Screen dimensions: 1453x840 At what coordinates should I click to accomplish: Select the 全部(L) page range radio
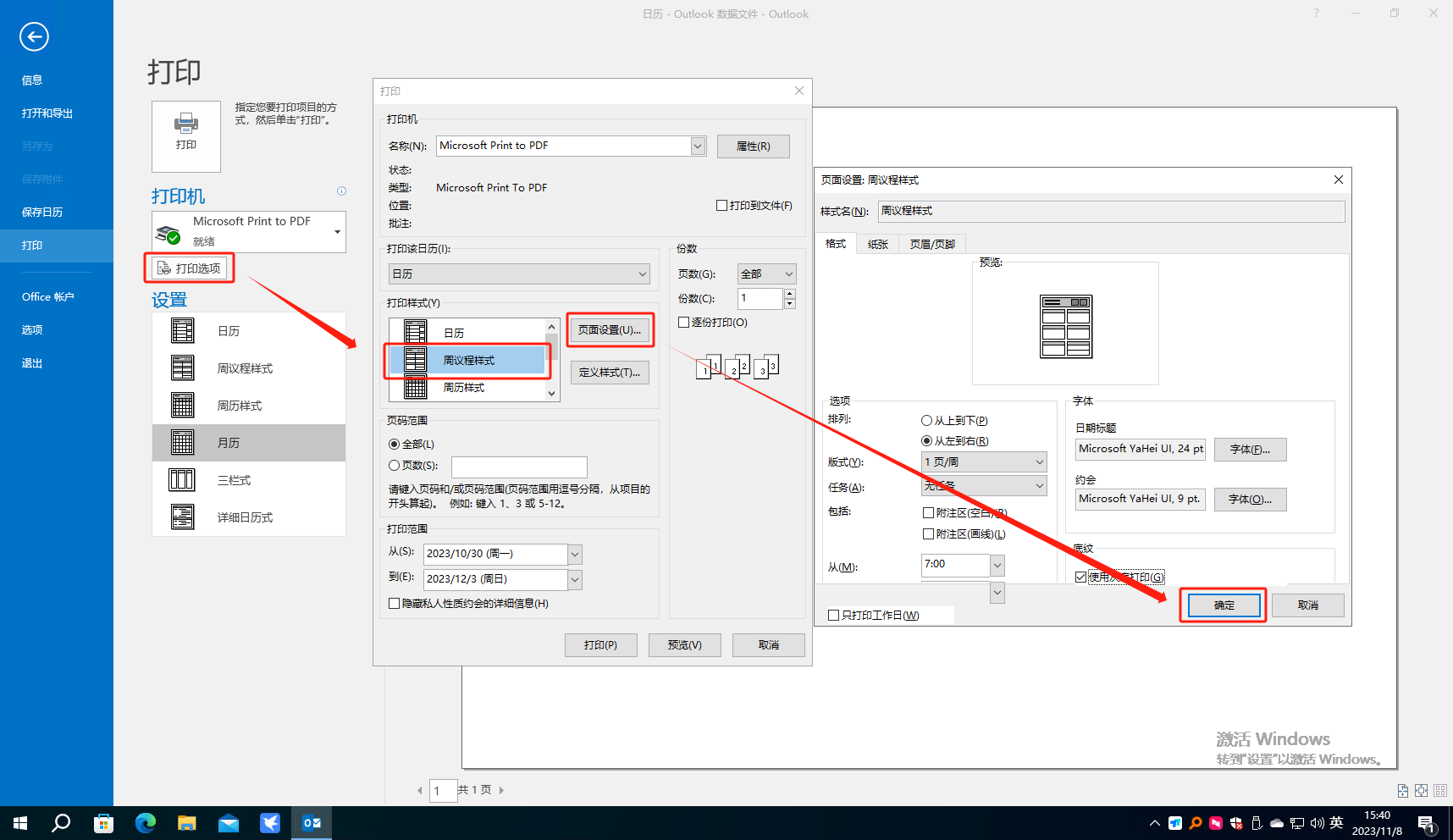pos(394,445)
